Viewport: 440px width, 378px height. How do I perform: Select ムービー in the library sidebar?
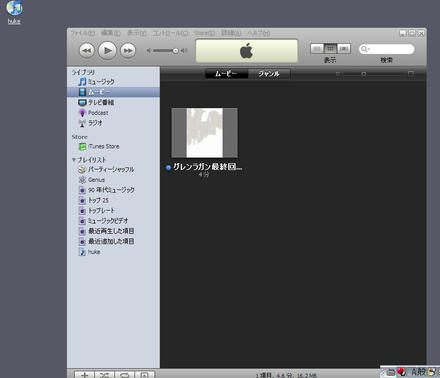(113, 92)
